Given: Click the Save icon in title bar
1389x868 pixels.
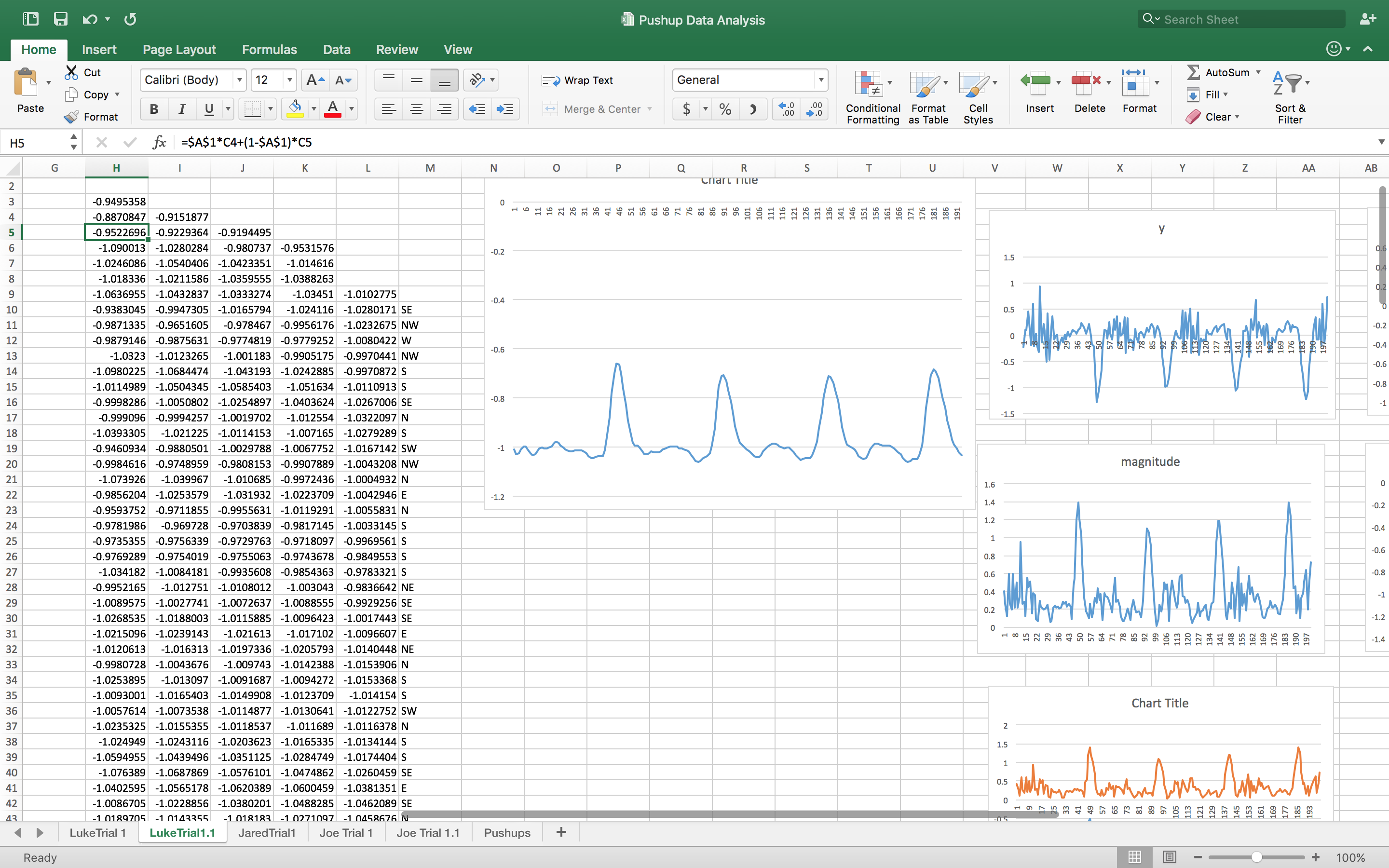Looking at the screenshot, I should click(x=60, y=19).
